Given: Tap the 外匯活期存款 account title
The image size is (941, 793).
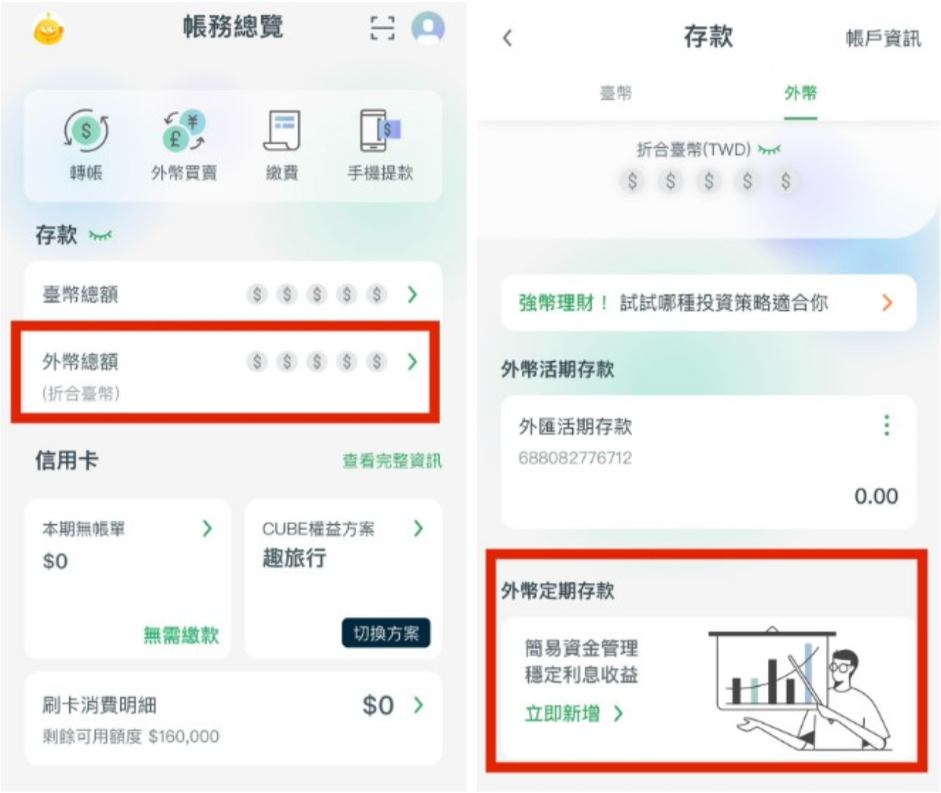Looking at the screenshot, I should pos(575,426).
